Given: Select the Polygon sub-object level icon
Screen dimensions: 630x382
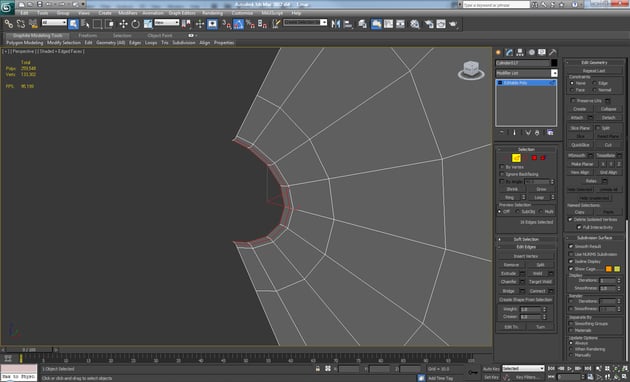Looking at the screenshot, I should pos(534,158).
